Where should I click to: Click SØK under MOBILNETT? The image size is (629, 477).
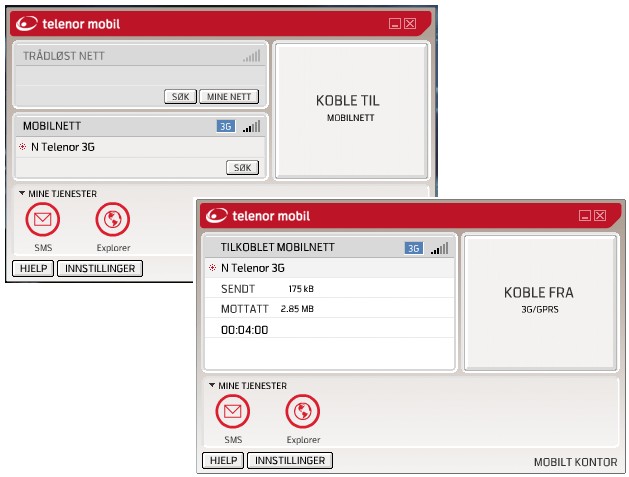(242, 167)
